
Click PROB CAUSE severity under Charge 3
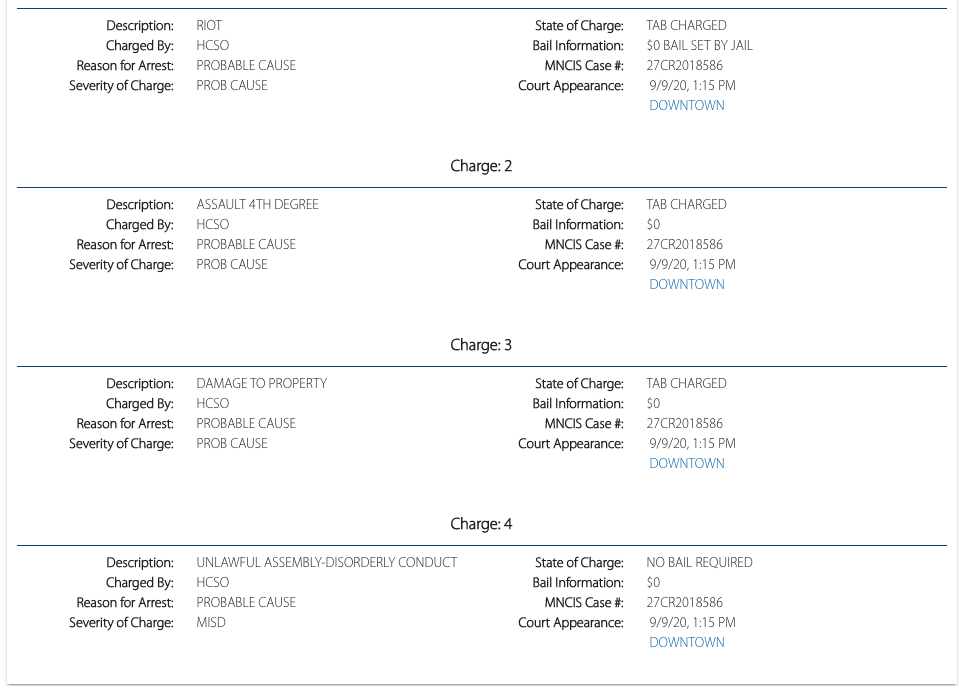231,443
